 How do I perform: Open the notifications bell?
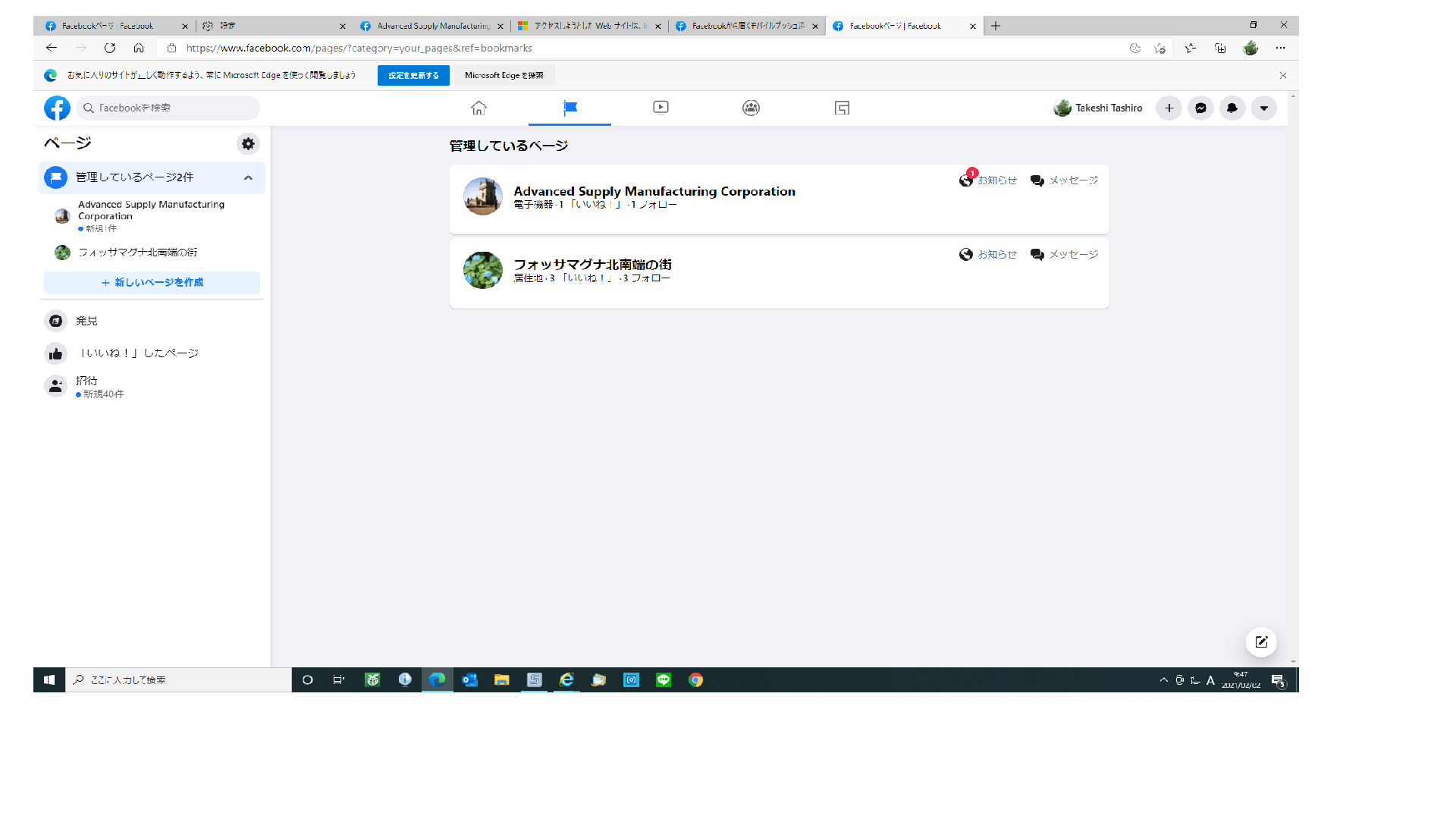coord(1232,108)
